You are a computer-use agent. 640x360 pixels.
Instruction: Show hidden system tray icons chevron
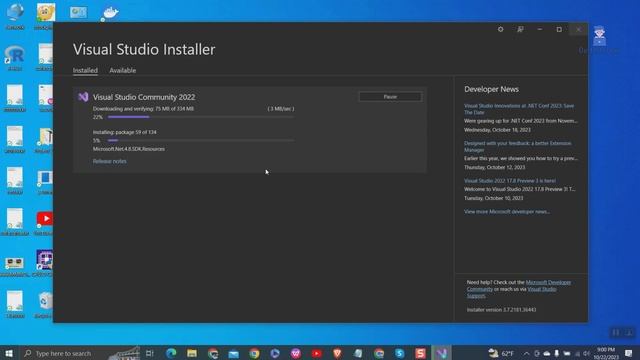click(527, 353)
